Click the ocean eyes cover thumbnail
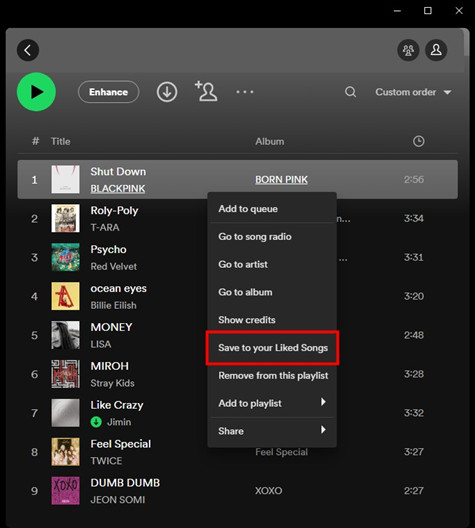Viewport: 475px width, 528px height. click(65, 296)
